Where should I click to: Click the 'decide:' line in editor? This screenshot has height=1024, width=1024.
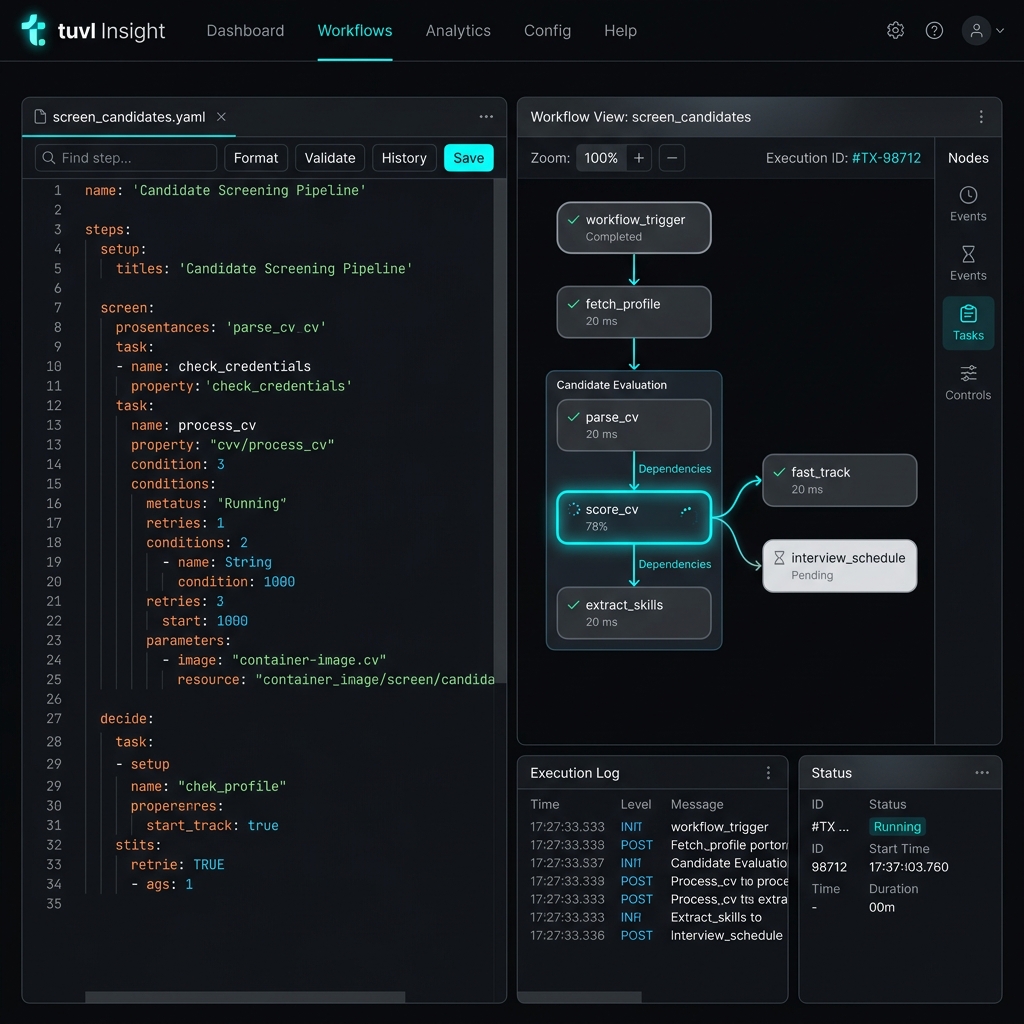[x=127, y=718]
